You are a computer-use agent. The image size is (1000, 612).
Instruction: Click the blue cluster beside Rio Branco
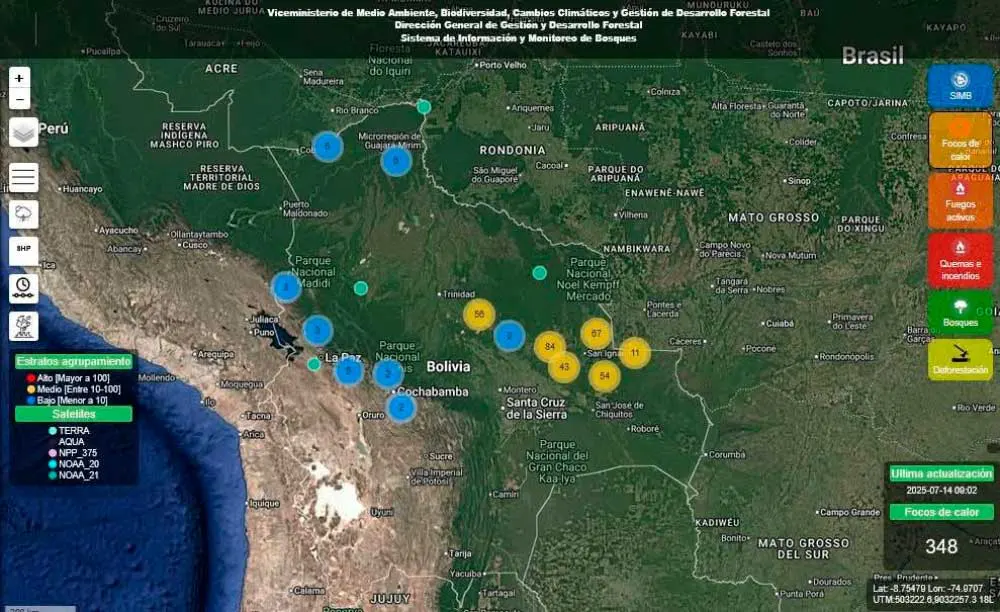click(328, 147)
